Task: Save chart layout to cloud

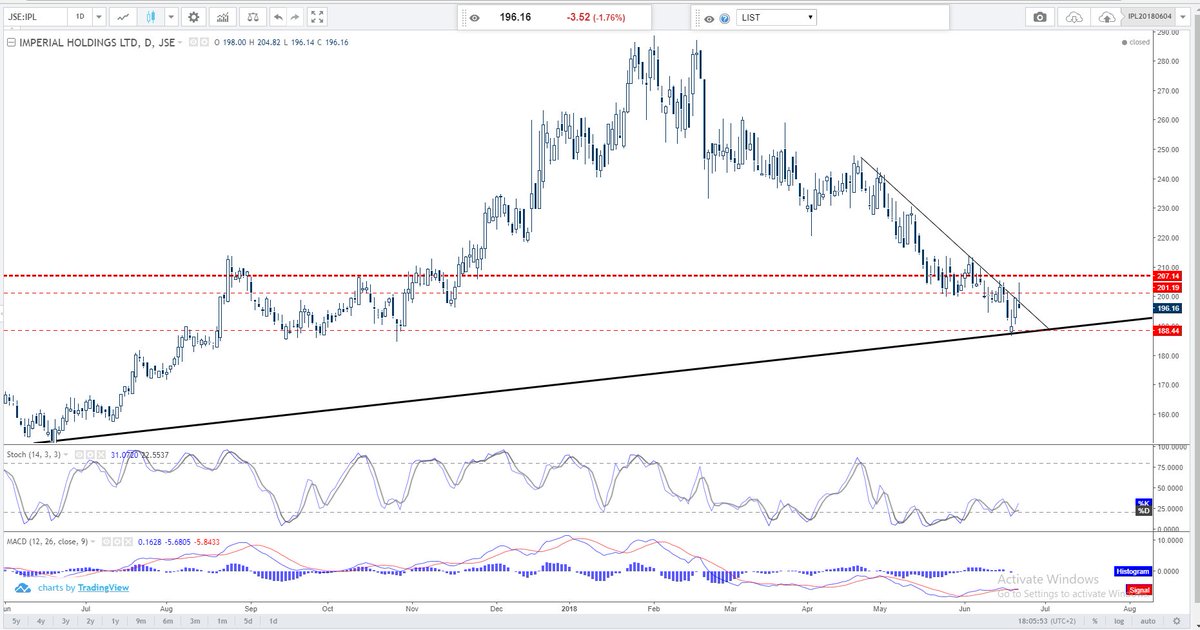Action: tap(1107, 18)
